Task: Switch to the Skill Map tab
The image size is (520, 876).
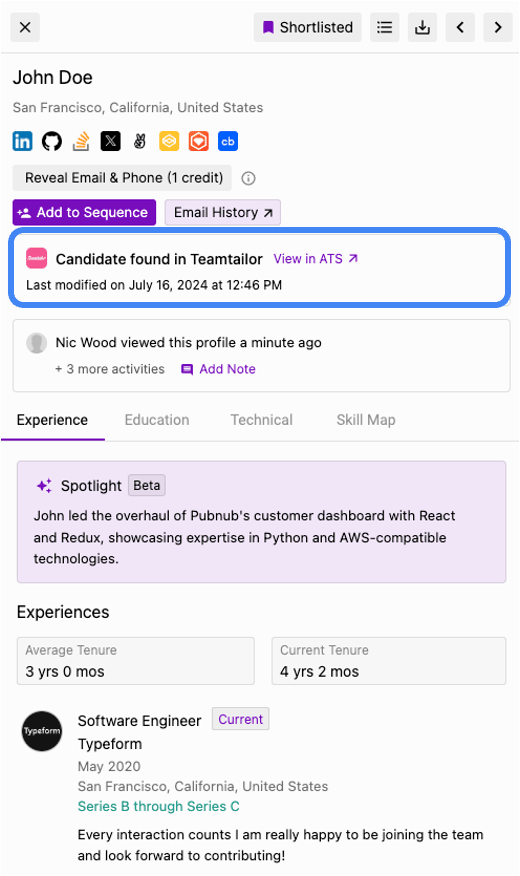Action: point(366,420)
